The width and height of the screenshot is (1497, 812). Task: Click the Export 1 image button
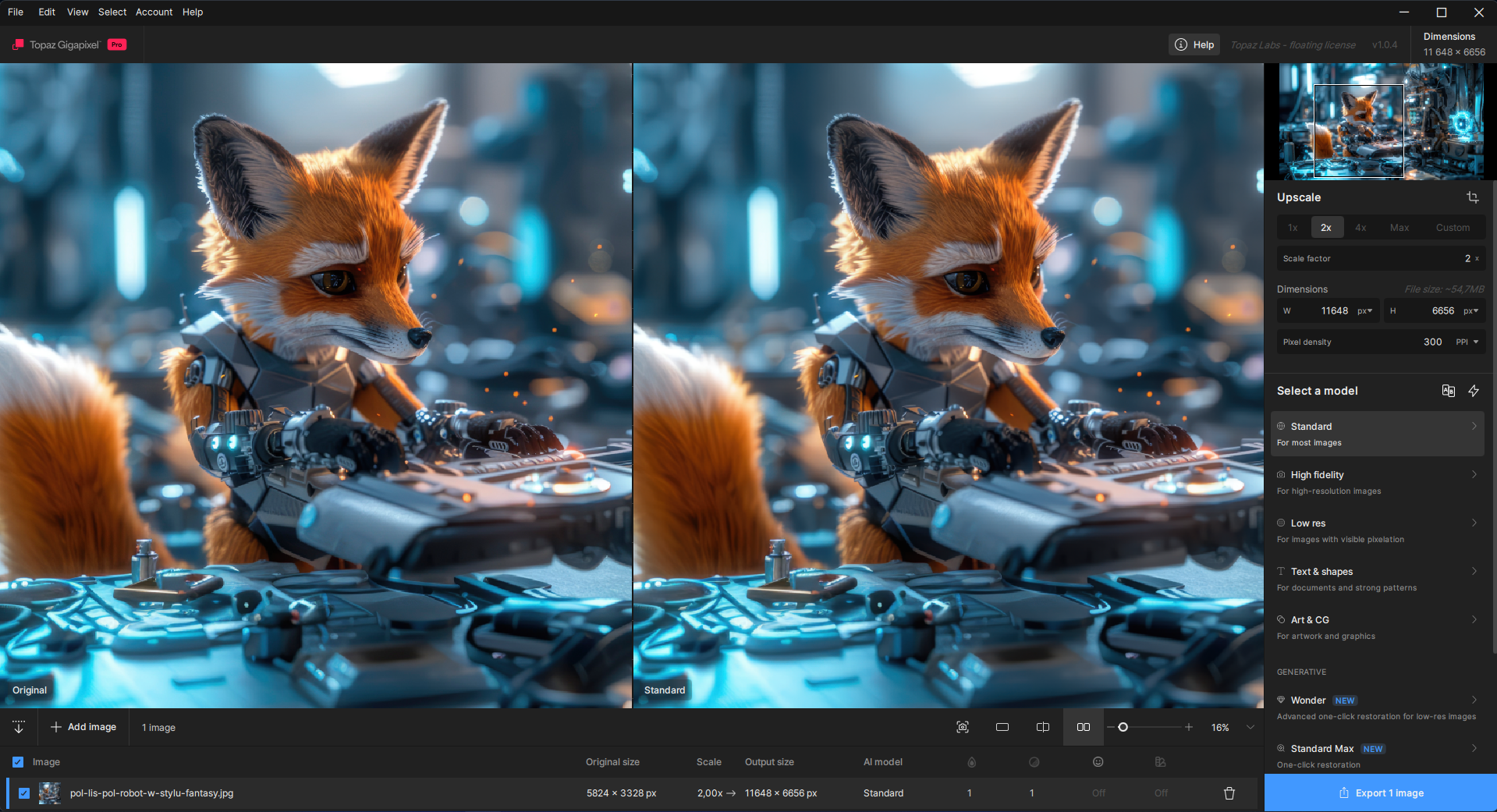coord(1381,793)
